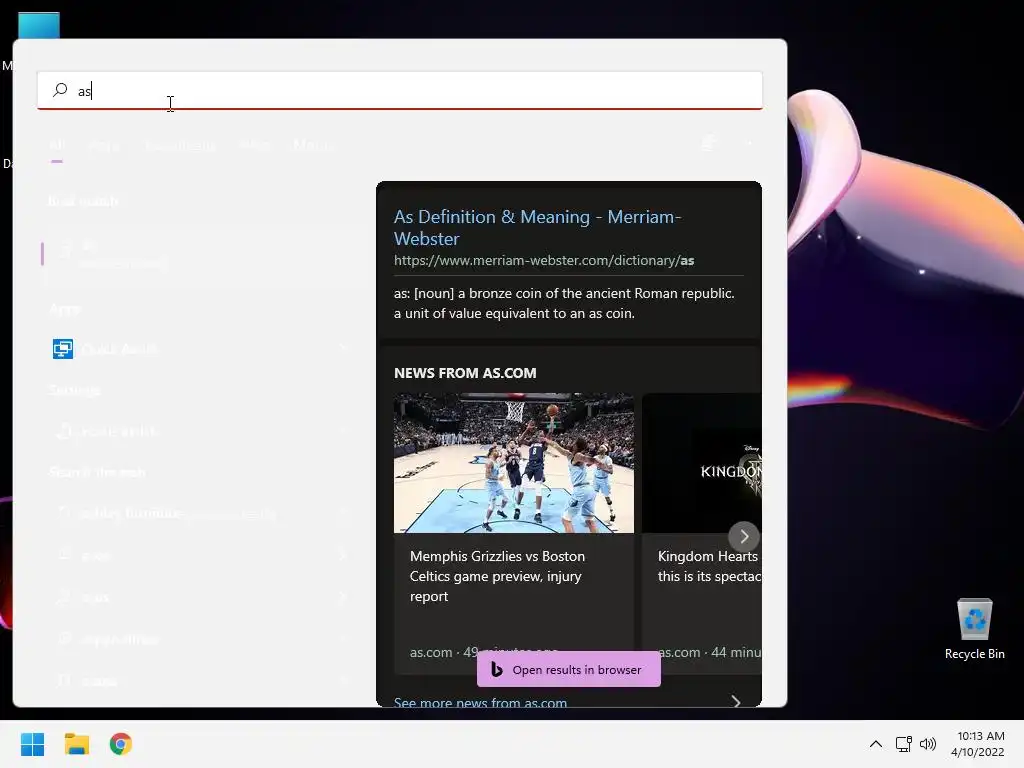
Task: Select the Recycle Bin desktop icon
Action: pos(974,629)
